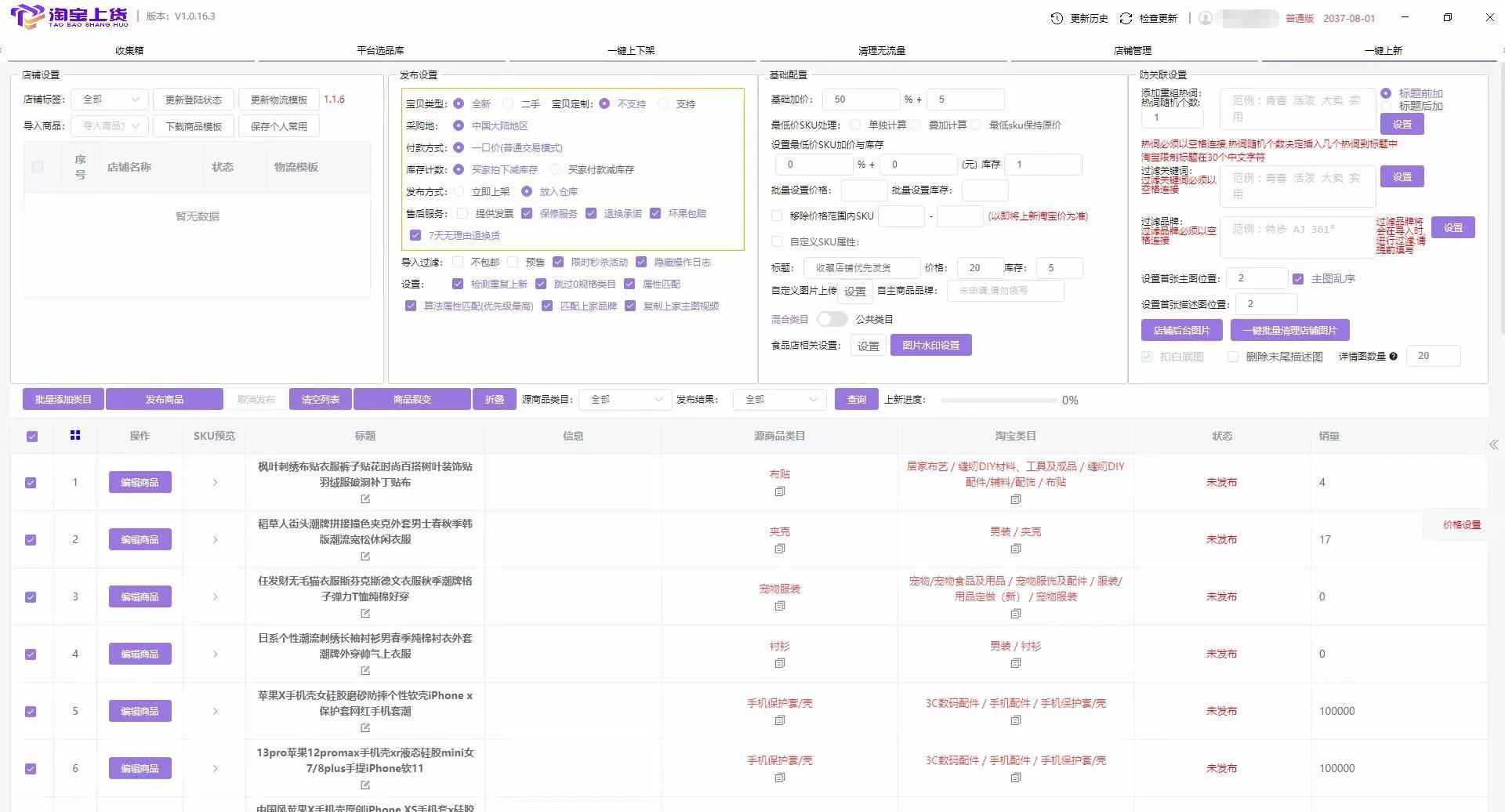This screenshot has height=812, width=1505.
Task: Toggle the 混合类目 switch to 公共类目
Action: [x=832, y=319]
